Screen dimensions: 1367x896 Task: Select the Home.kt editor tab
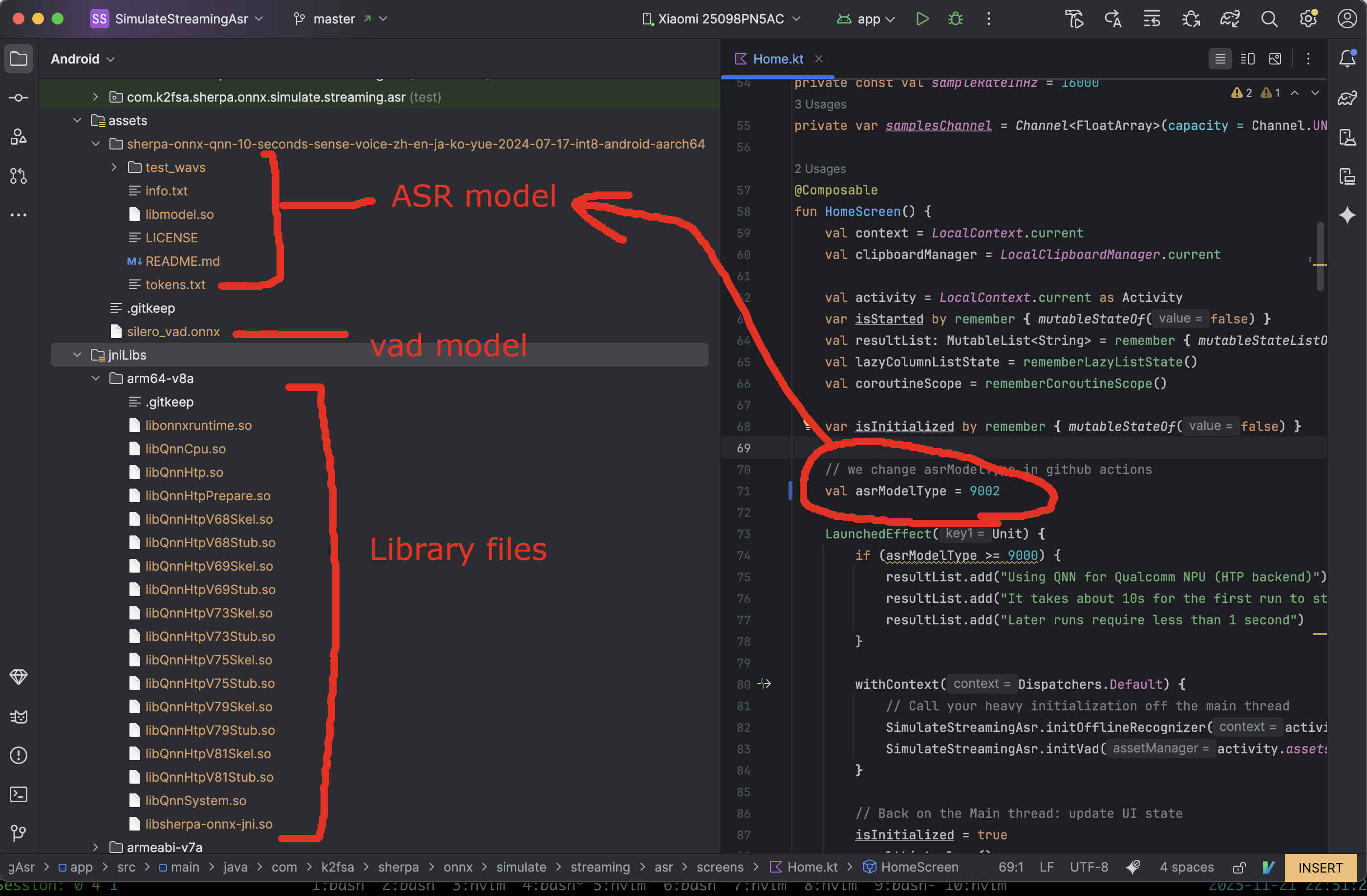point(778,59)
